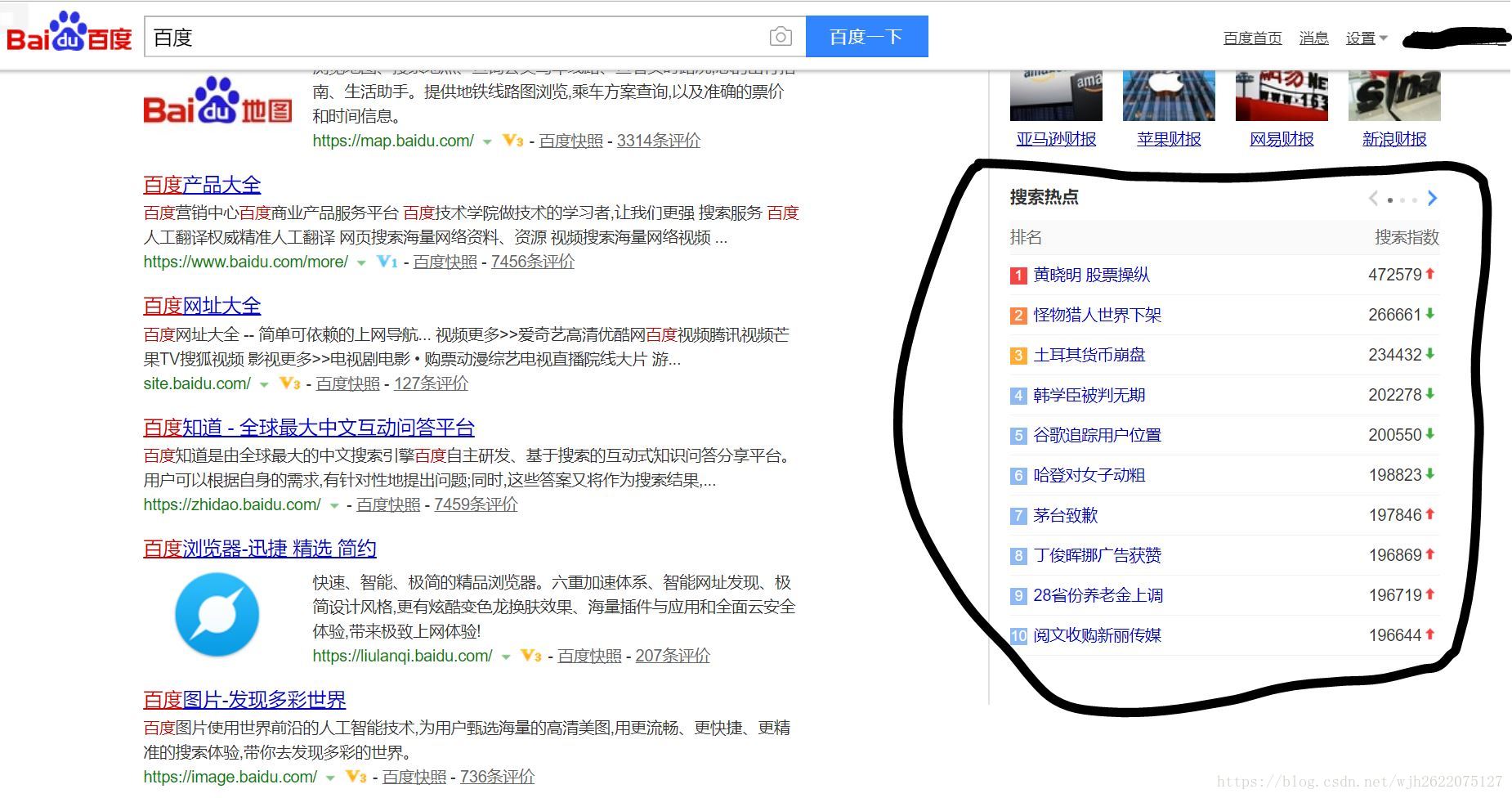Open 百度快照 for site.baidu.com result

point(347,383)
